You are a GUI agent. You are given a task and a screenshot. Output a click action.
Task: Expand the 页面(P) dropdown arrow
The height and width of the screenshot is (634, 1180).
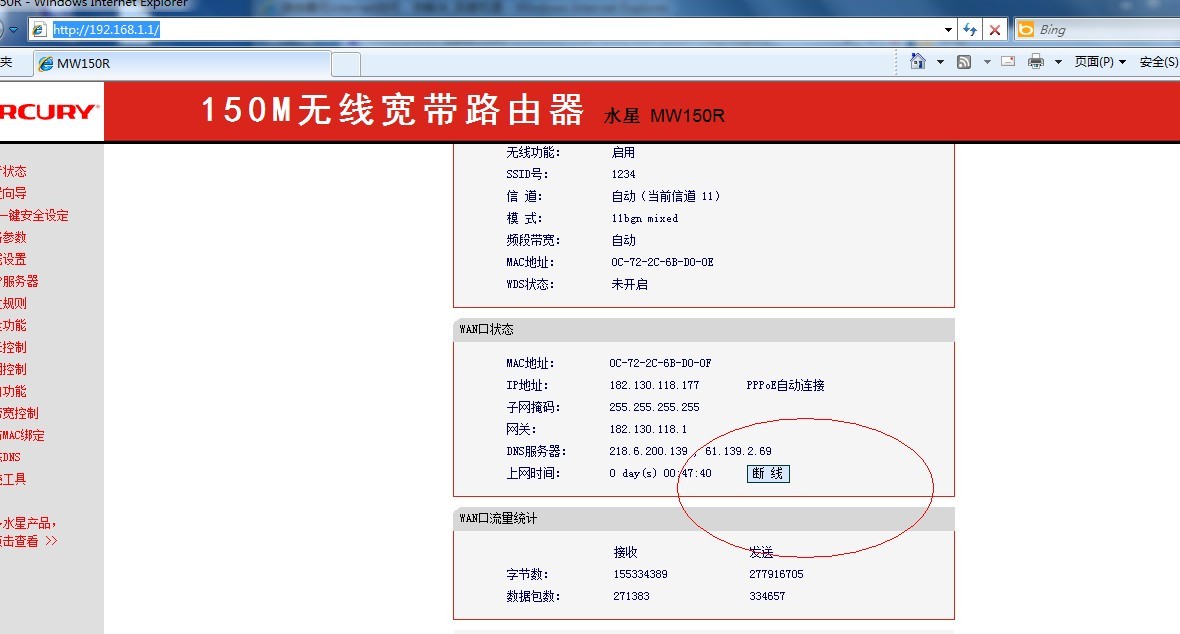pos(1122,62)
